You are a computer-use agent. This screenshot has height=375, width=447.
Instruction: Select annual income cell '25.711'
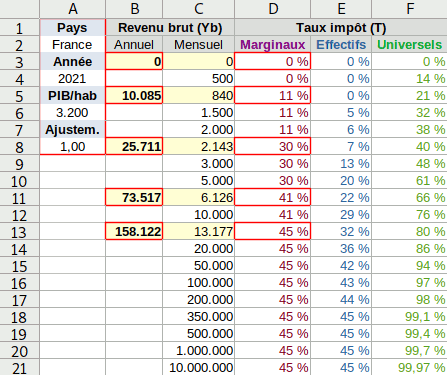click(134, 146)
